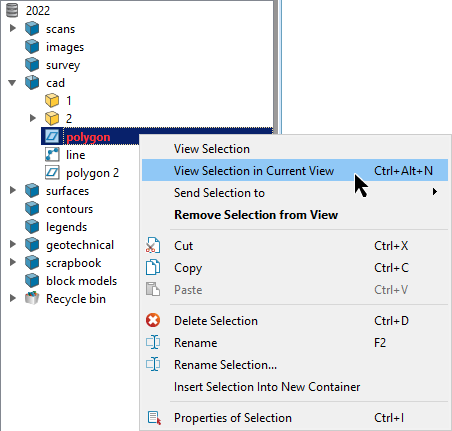Viewport: 452px width, 431px height.
Task: Click the 2022 database icon
Action: pyautogui.click(x=12, y=10)
